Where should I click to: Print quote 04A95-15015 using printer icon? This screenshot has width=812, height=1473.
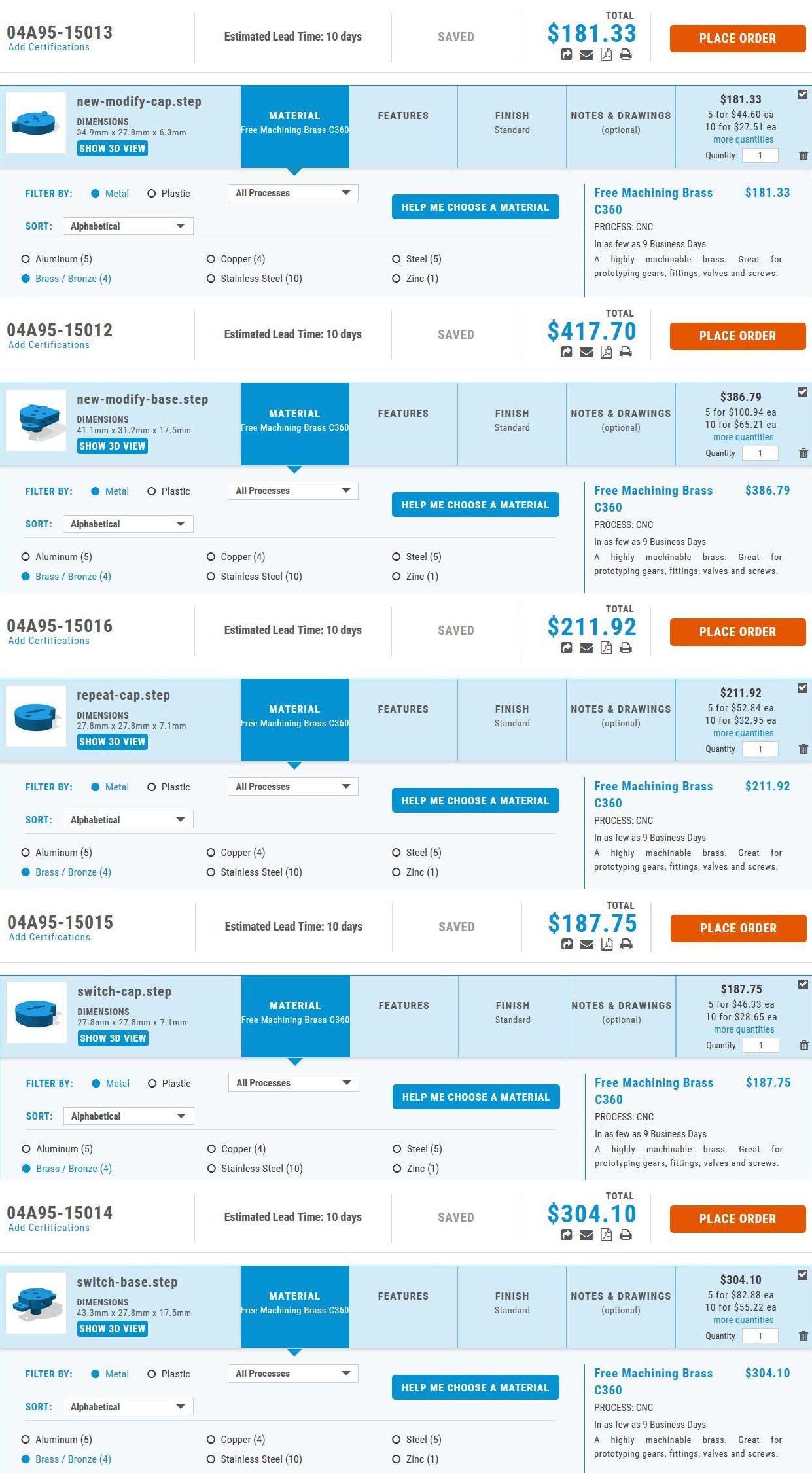tap(626, 944)
